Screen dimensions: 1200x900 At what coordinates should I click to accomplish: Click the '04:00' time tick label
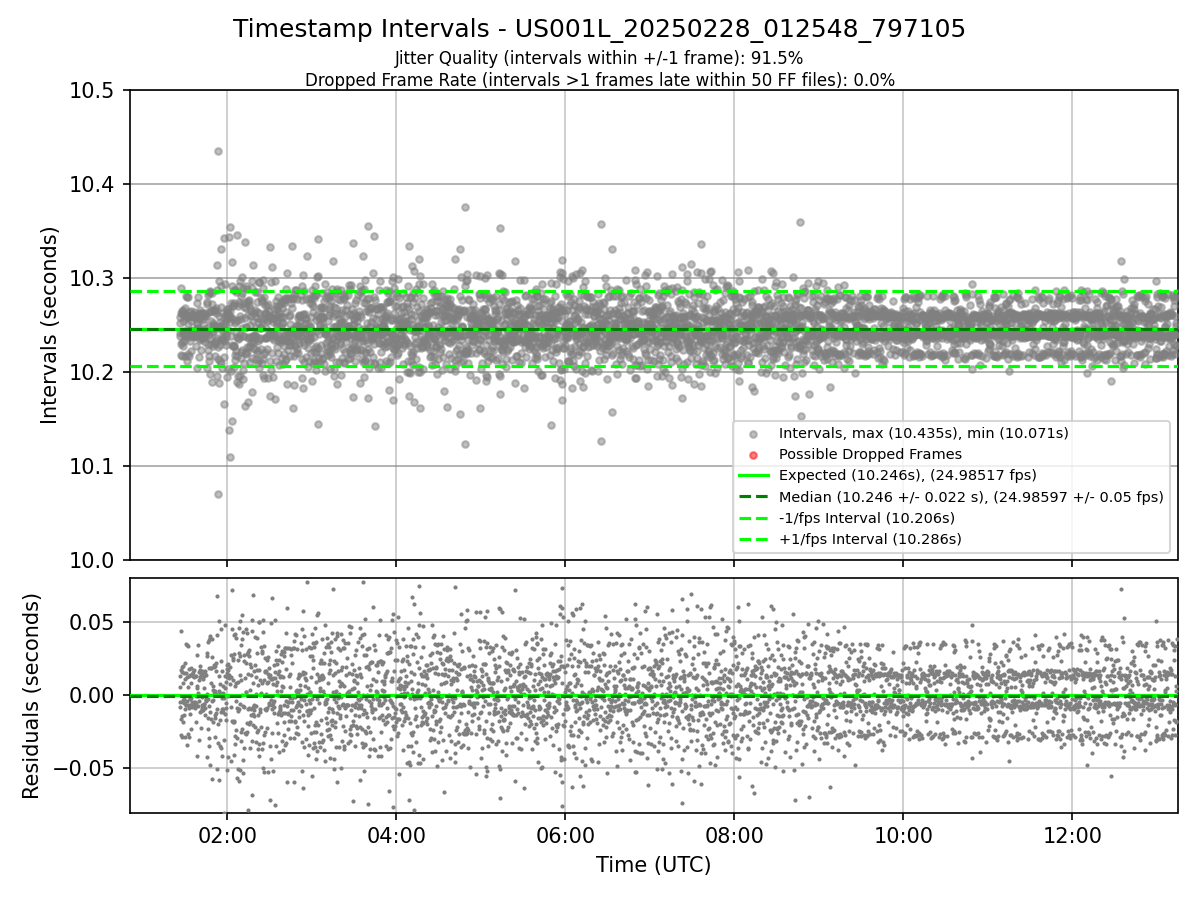coord(396,835)
